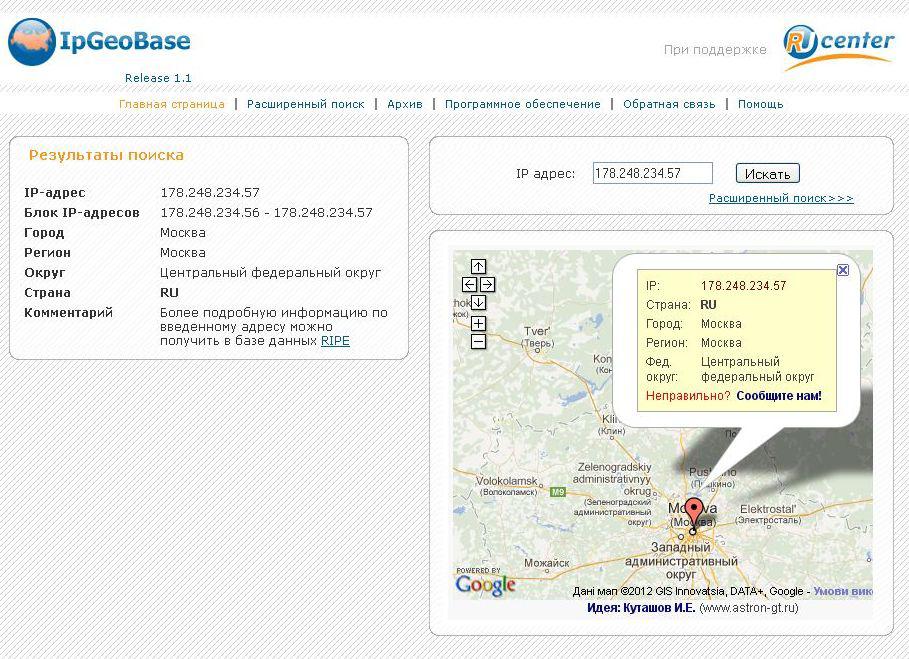Click the Результаты поиска heading
The image size is (909, 659).
[106, 155]
